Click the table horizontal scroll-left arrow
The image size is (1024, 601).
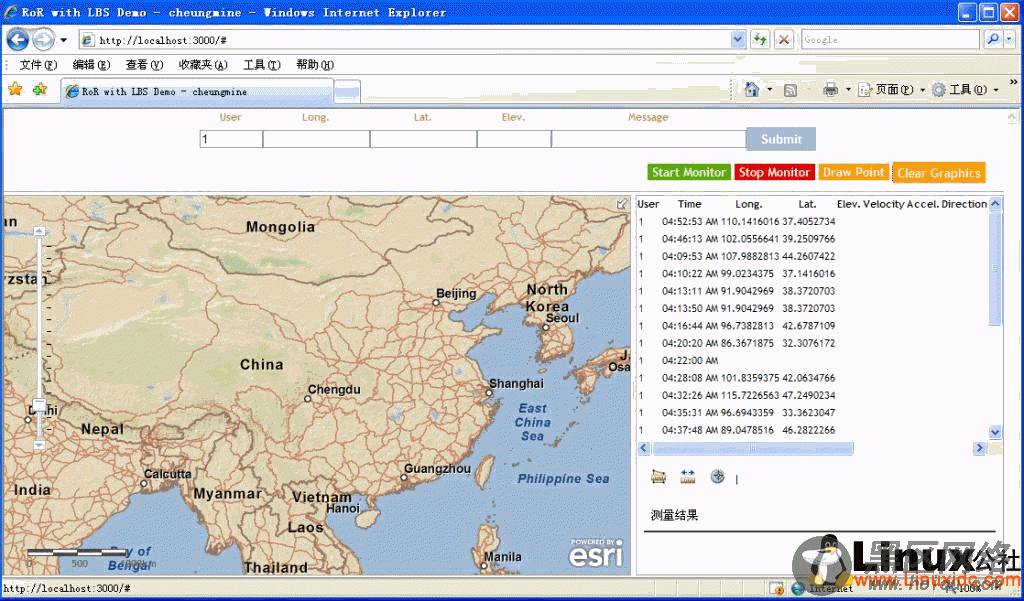[644, 448]
